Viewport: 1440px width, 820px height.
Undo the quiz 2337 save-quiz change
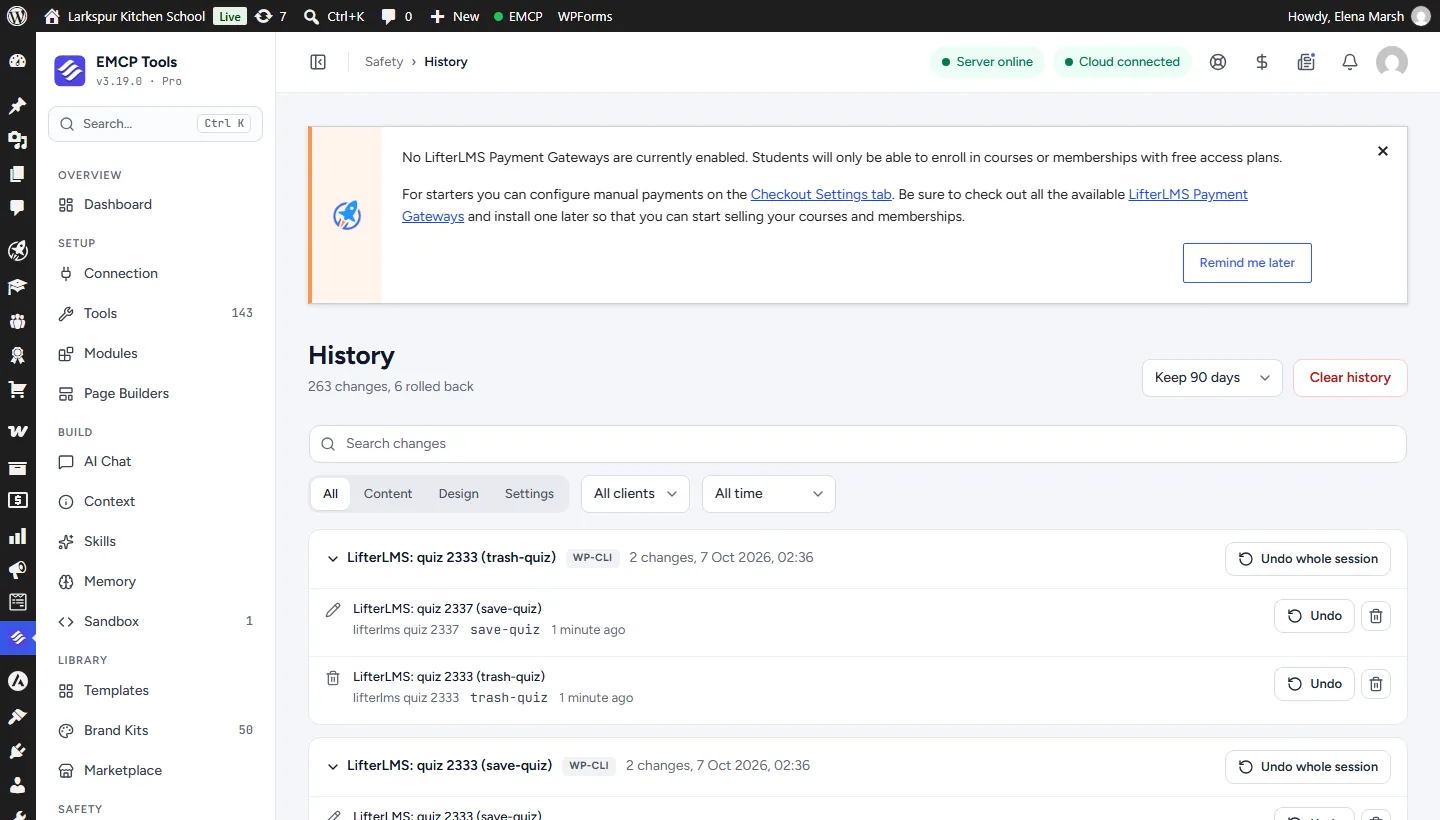click(1314, 616)
